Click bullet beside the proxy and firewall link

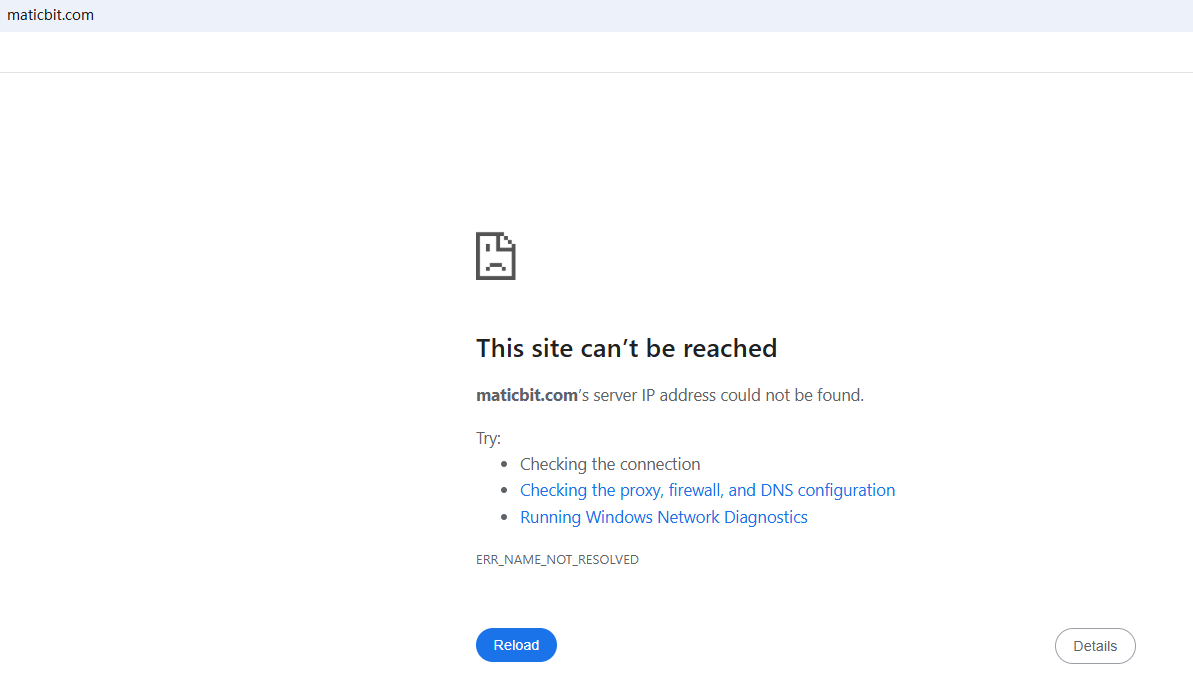pos(504,491)
